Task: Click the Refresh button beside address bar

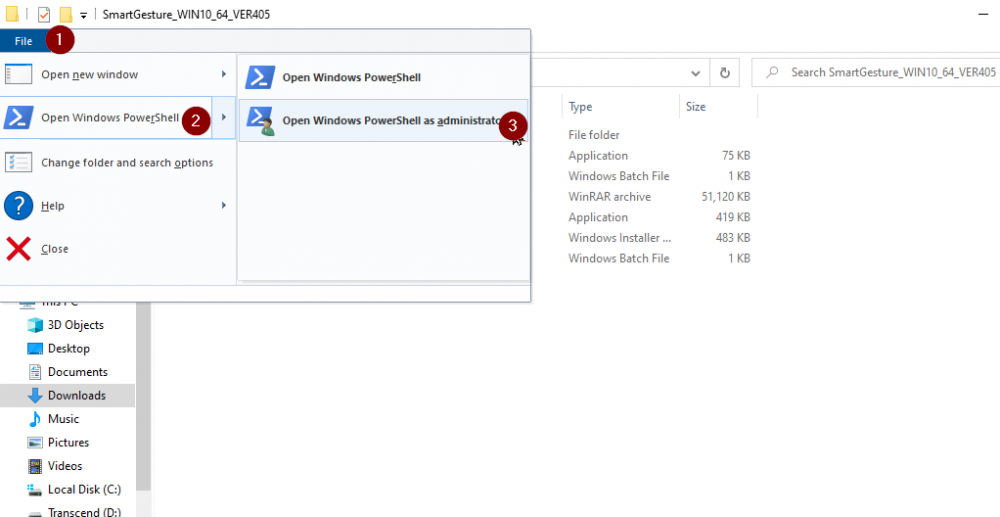Action: (724, 73)
